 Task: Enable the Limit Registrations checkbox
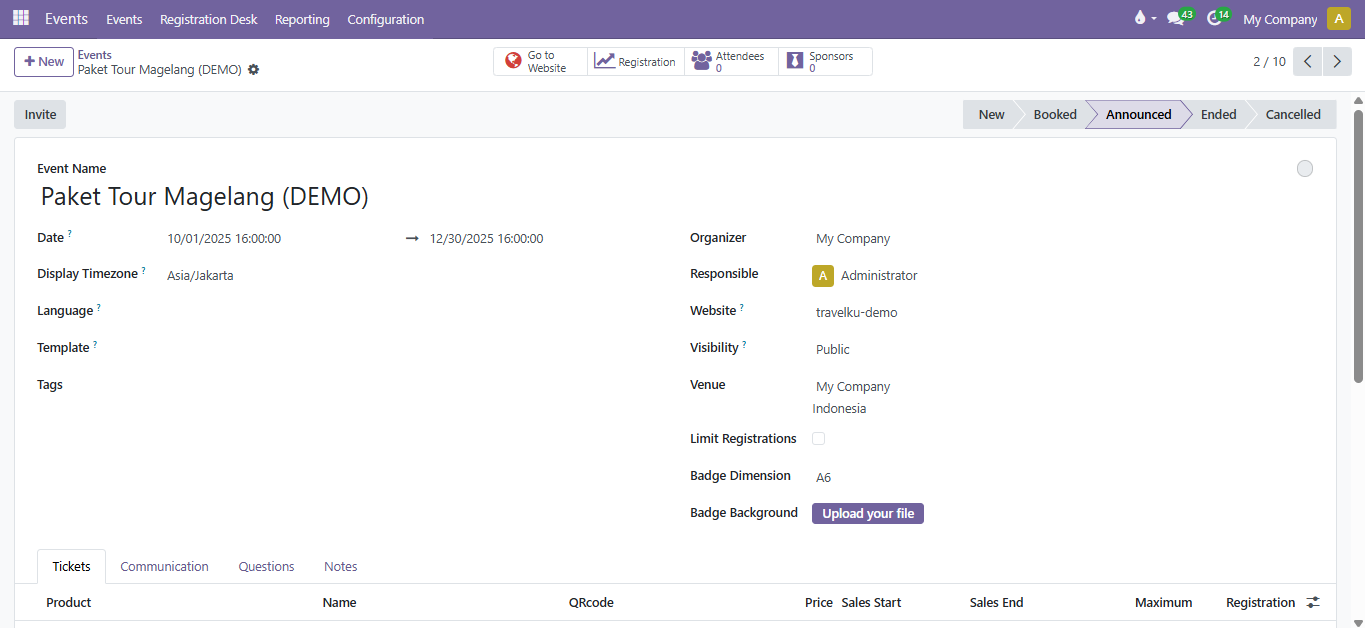[x=819, y=439]
